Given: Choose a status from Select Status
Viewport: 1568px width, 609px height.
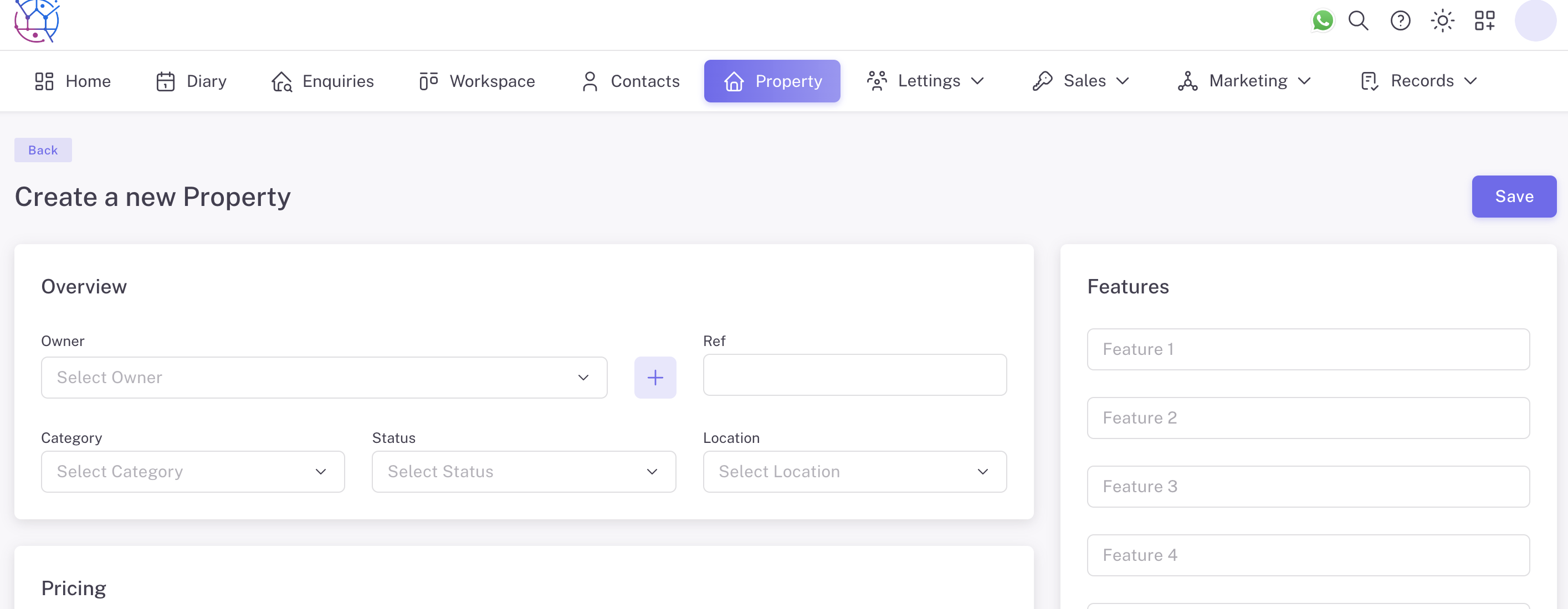Looking at the screenshot, I should (524, 472).
